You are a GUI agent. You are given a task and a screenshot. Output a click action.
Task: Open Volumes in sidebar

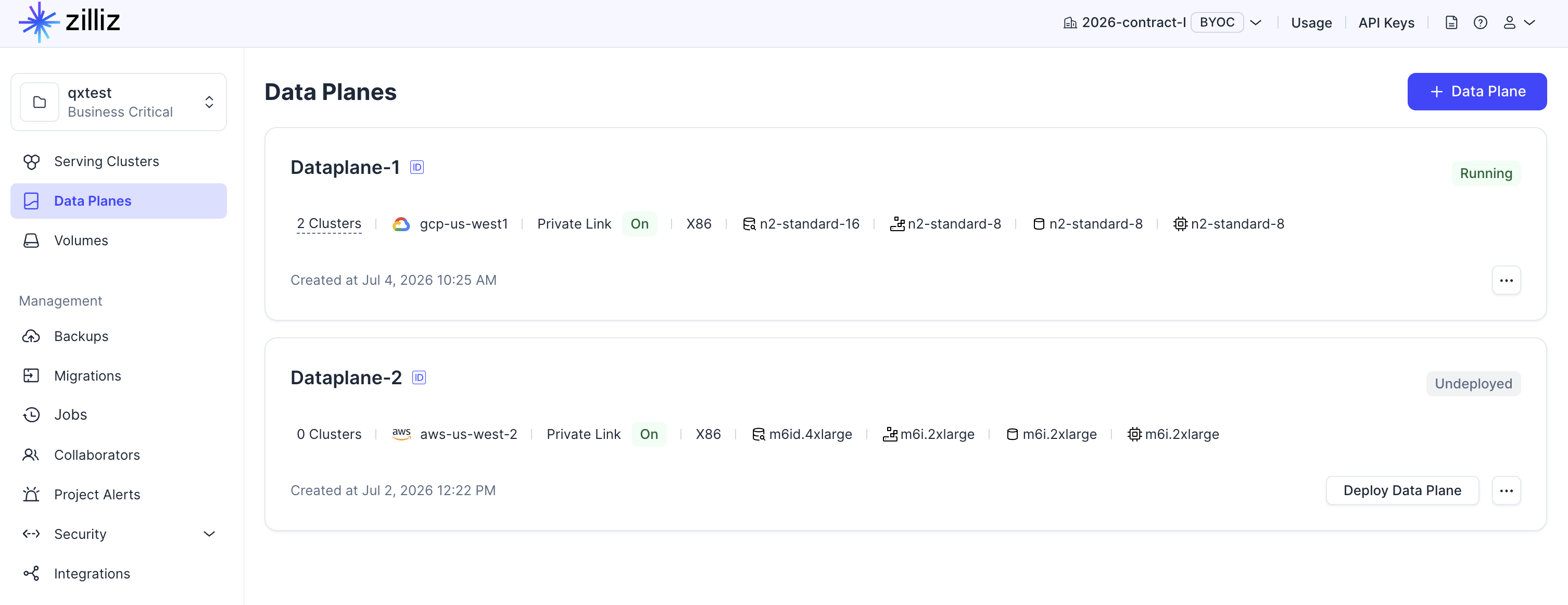click(x=119, y=241)
